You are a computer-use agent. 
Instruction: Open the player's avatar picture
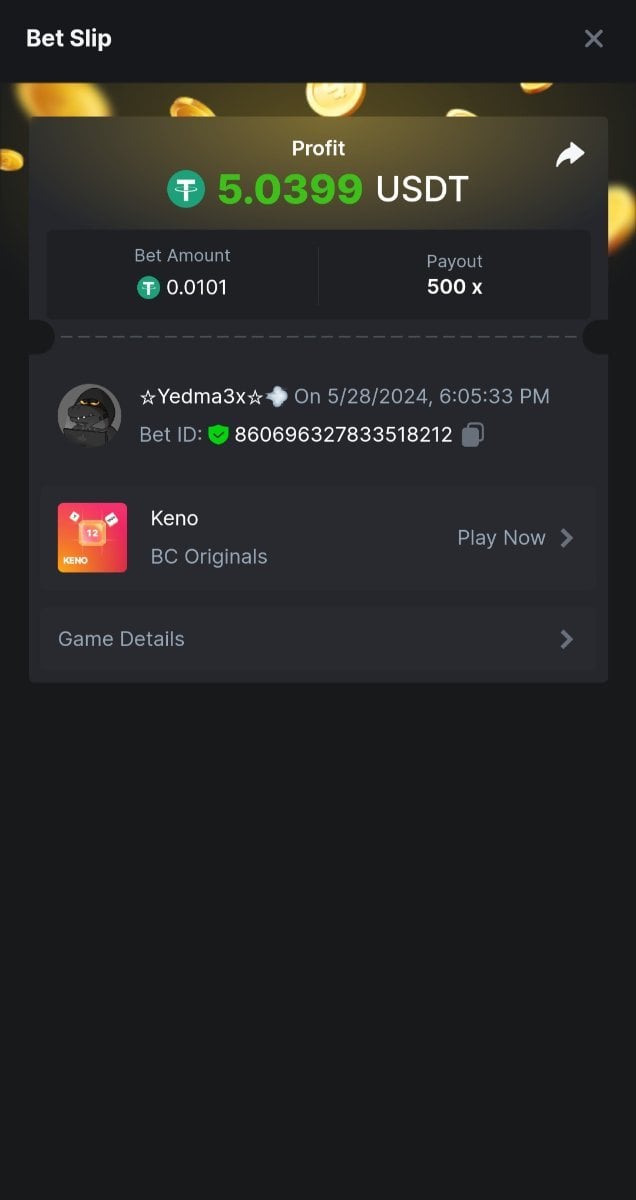(90, 415)
